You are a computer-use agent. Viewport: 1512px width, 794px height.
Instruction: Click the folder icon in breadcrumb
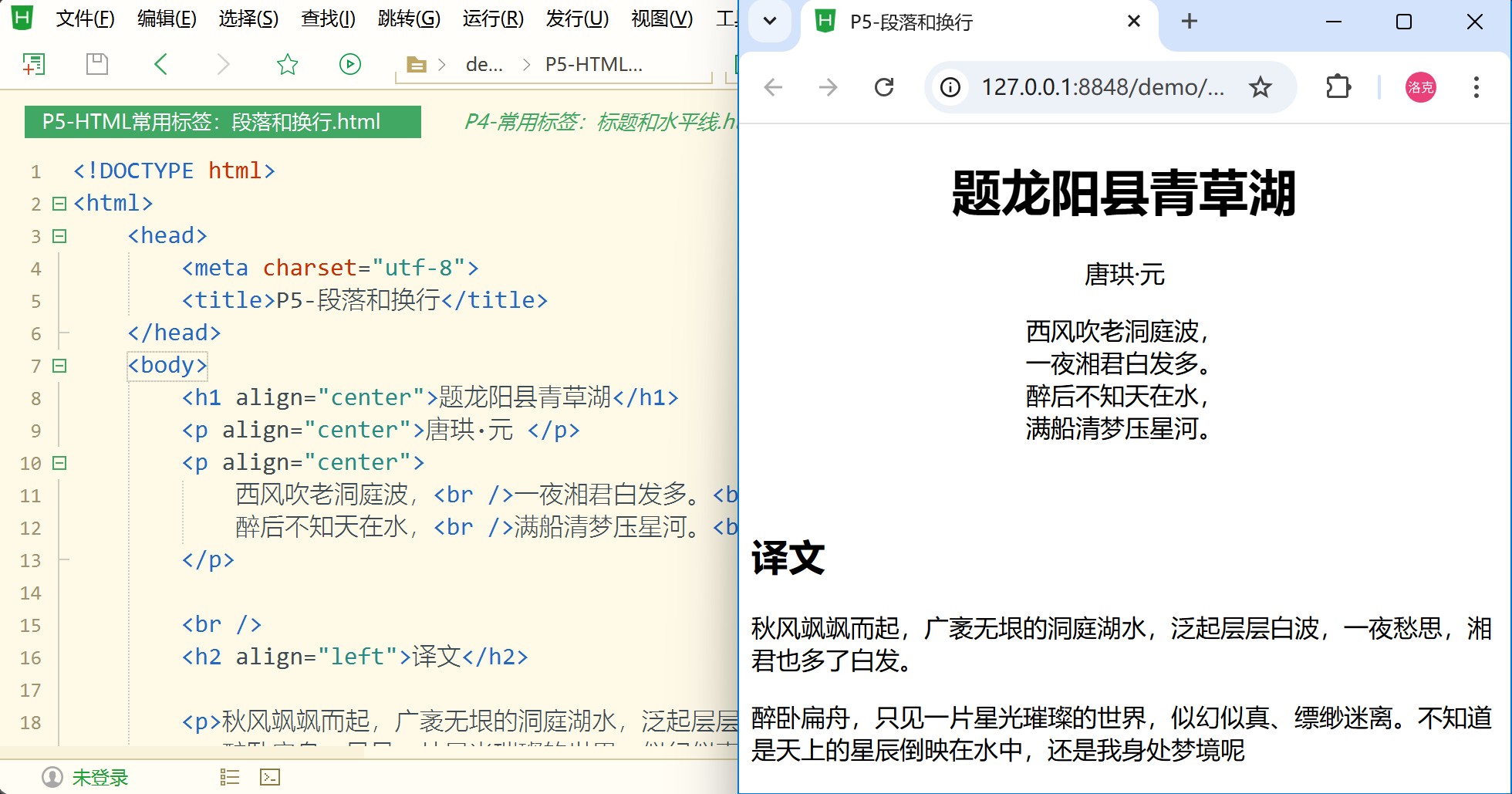tap(417, 65)
